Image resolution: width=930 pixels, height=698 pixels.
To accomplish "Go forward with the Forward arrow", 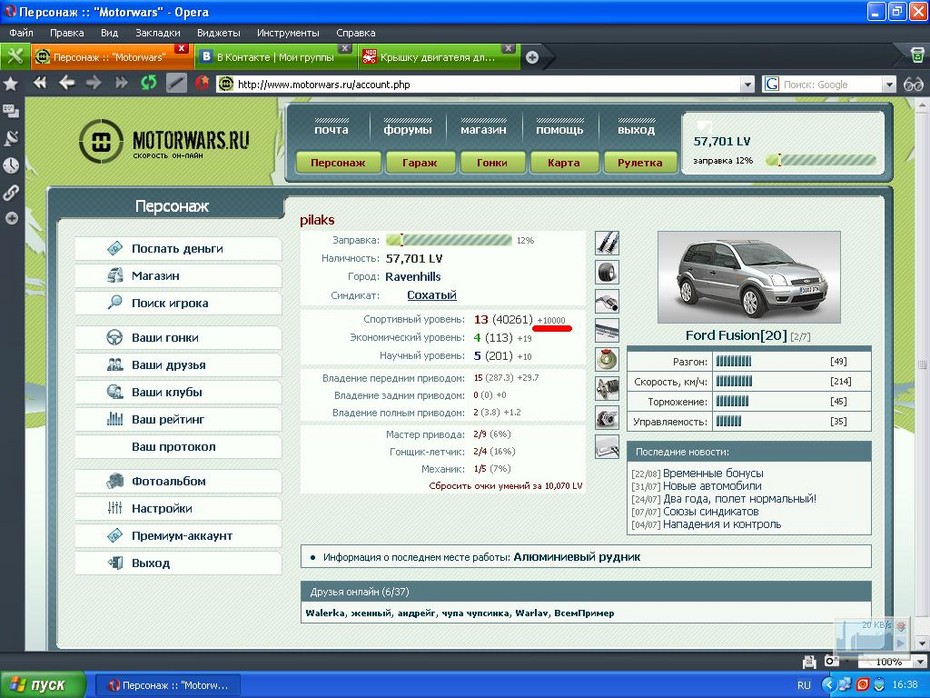I will pos(94,83).
